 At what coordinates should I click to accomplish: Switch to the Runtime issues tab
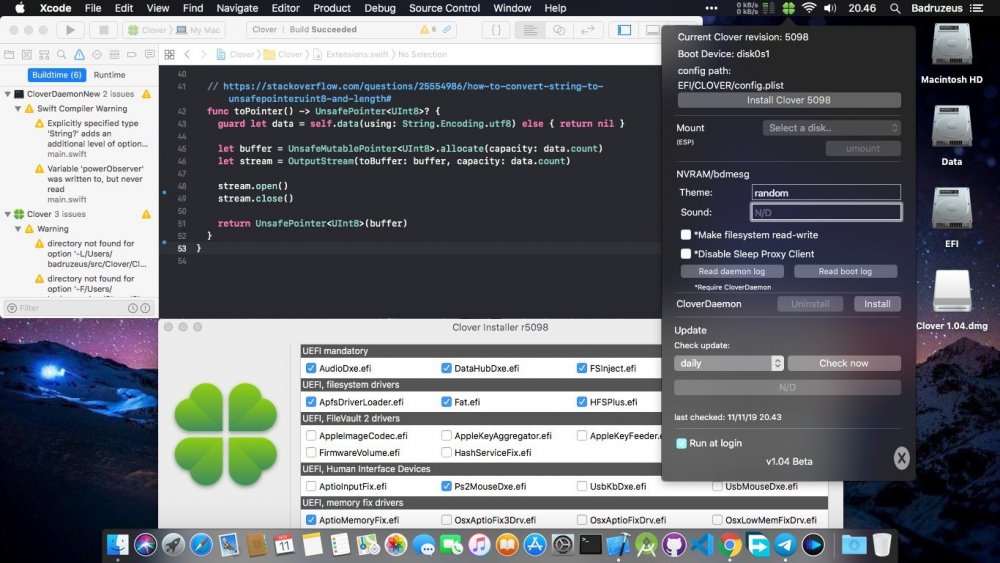tap(110, 75)
